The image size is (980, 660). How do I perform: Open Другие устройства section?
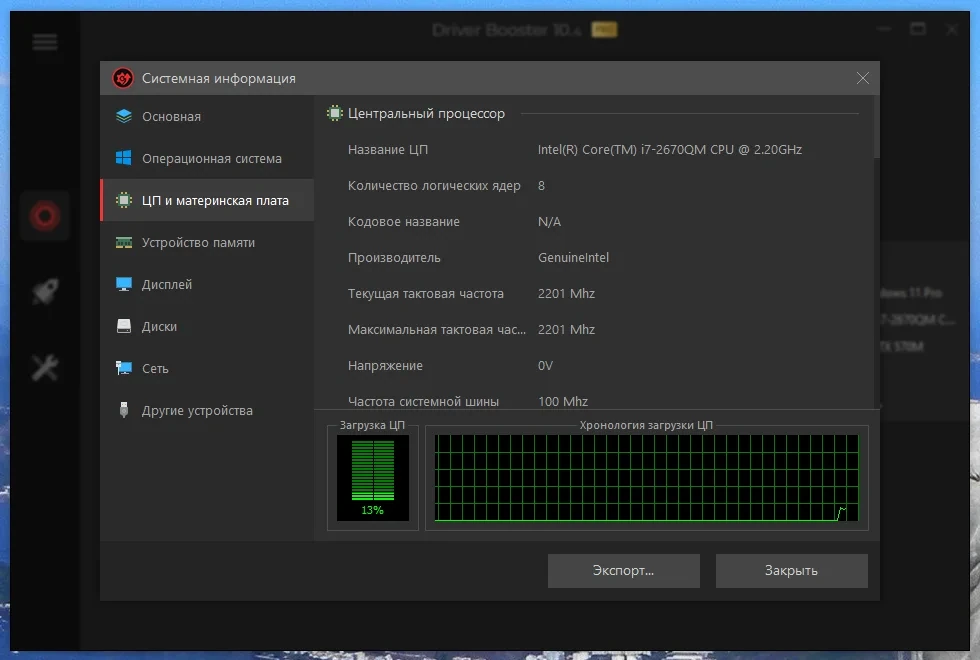click(x=207, y=410)
